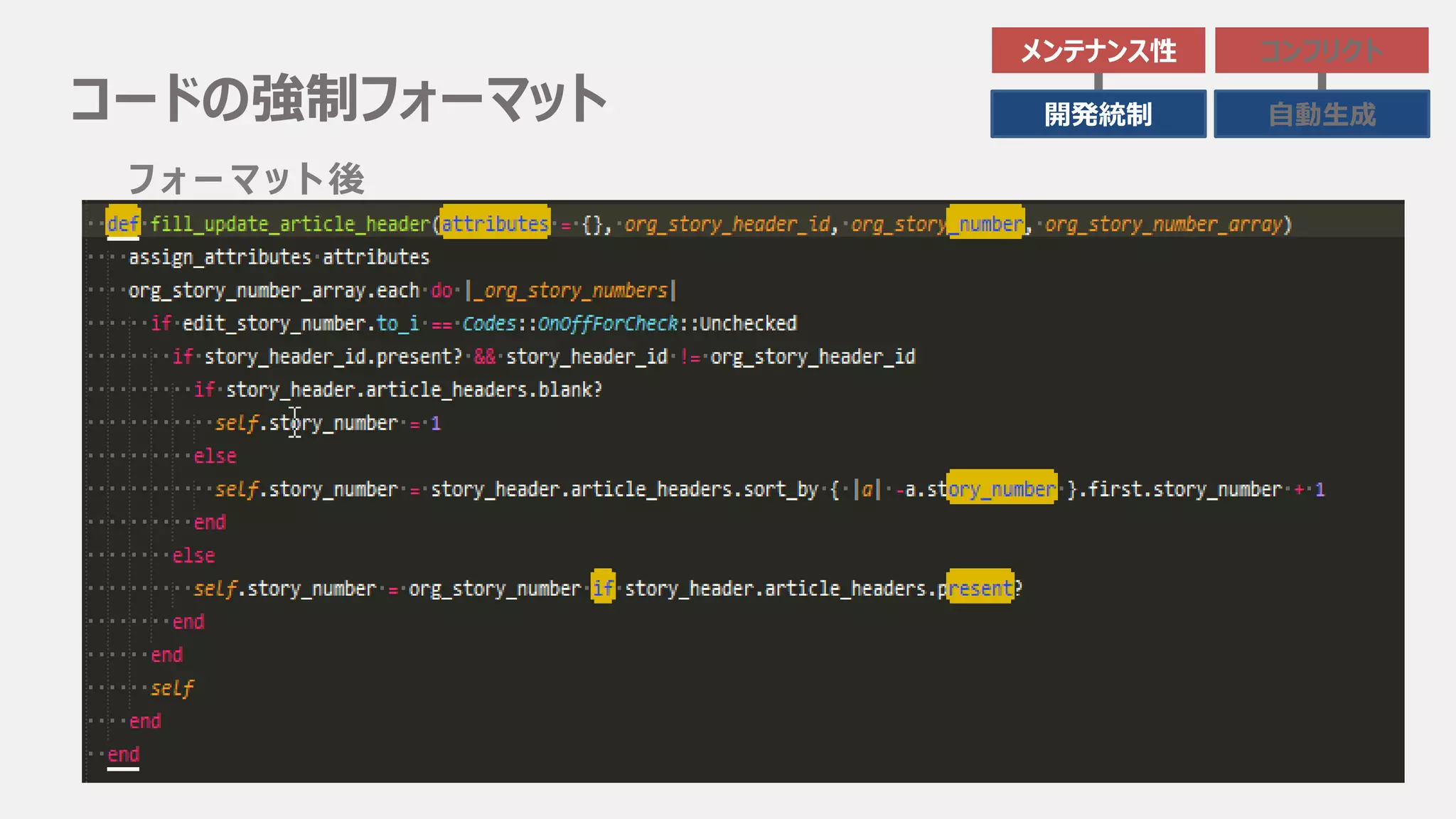The image size is (1456, 819).
Task: Click the final underlined end keyword
Action: tap(123, 754)
